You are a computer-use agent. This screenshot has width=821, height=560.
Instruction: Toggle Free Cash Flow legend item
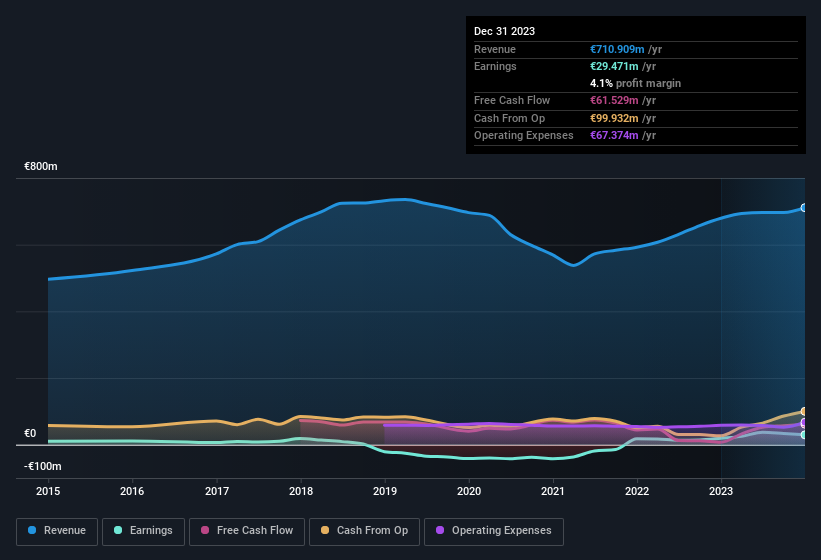click(x=246, y=531)
